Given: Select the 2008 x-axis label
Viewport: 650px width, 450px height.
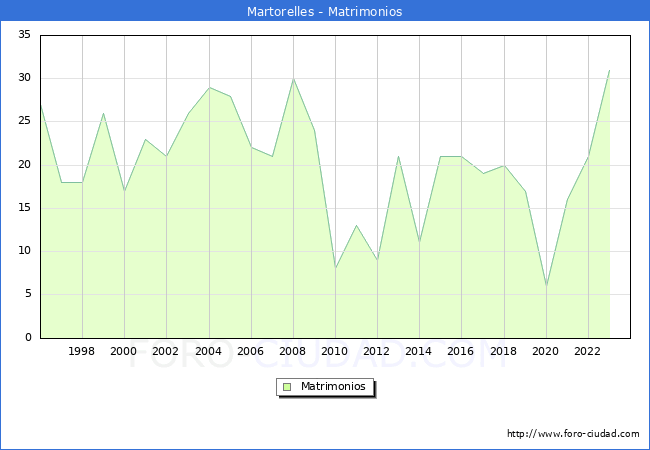Looking at the screenshot, I should 293,352.
